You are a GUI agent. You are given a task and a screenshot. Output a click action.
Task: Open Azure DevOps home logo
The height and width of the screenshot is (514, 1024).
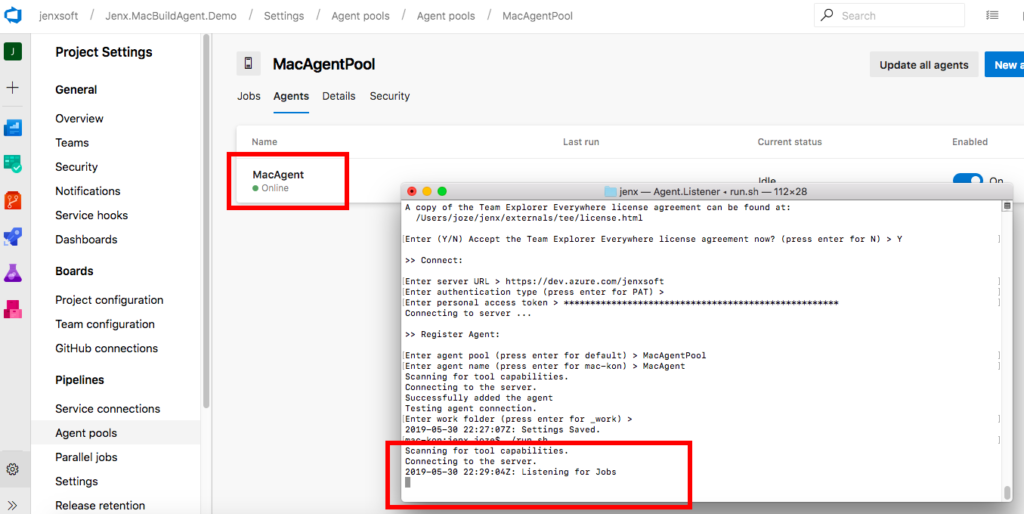pyautogui.click(x=13, y=15)
